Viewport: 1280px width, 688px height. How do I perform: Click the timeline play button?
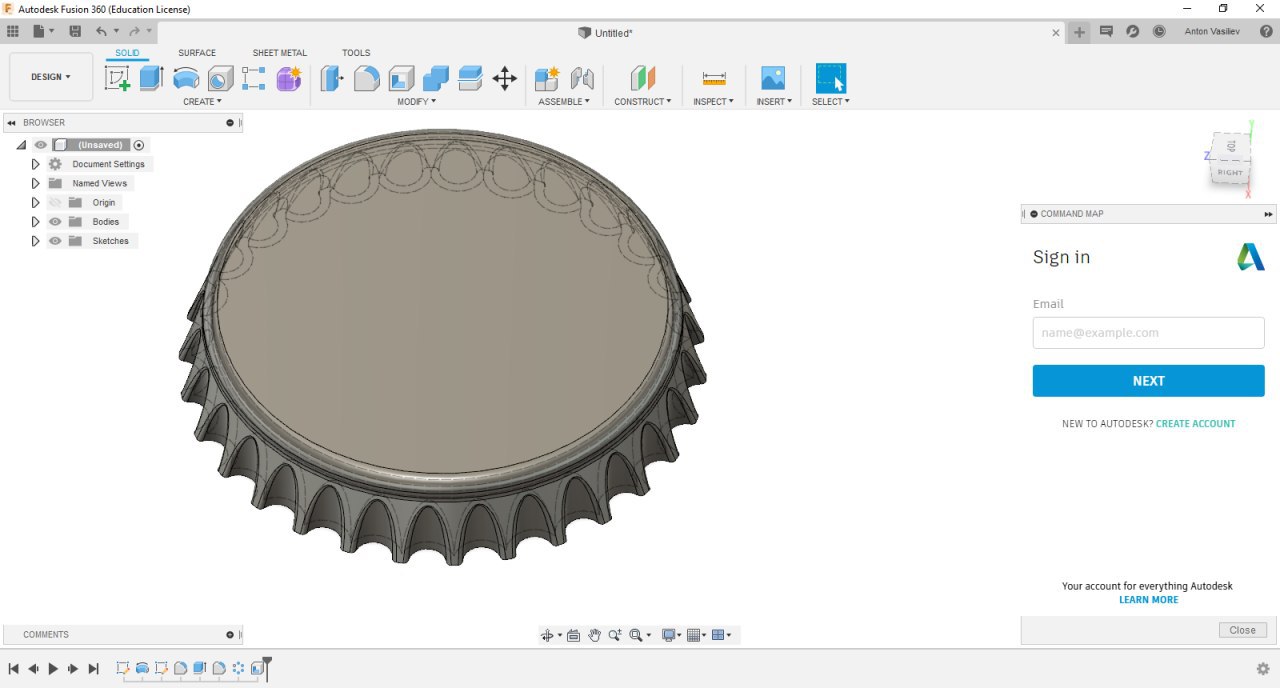53,668
